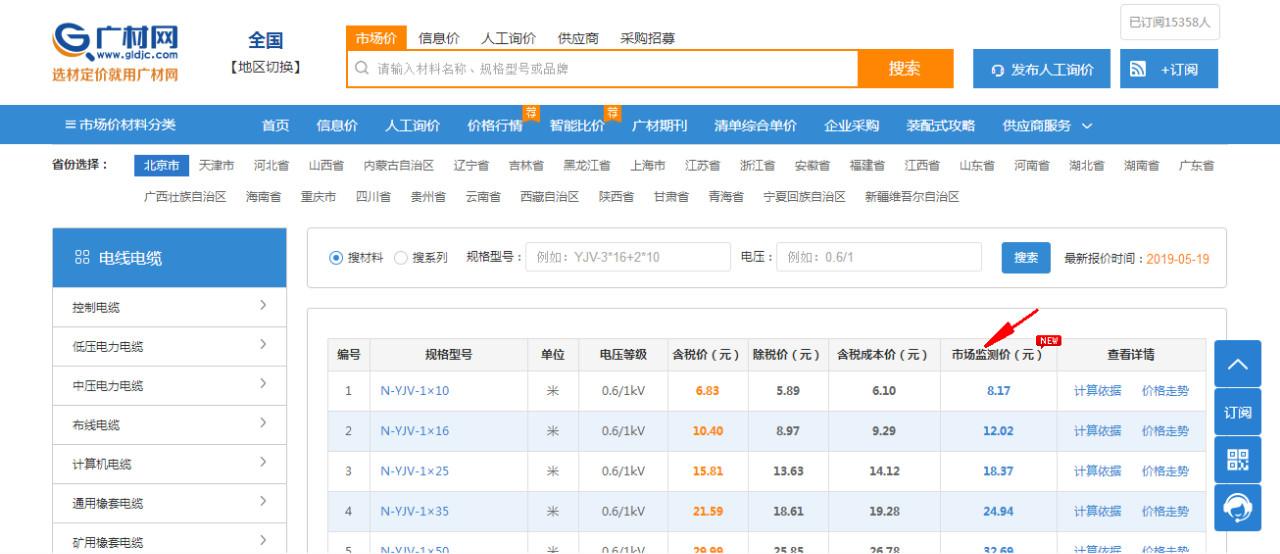Screen dimensions: 1280x554
Task: Click tax-included price 15.81
Action: click(707, 471)
